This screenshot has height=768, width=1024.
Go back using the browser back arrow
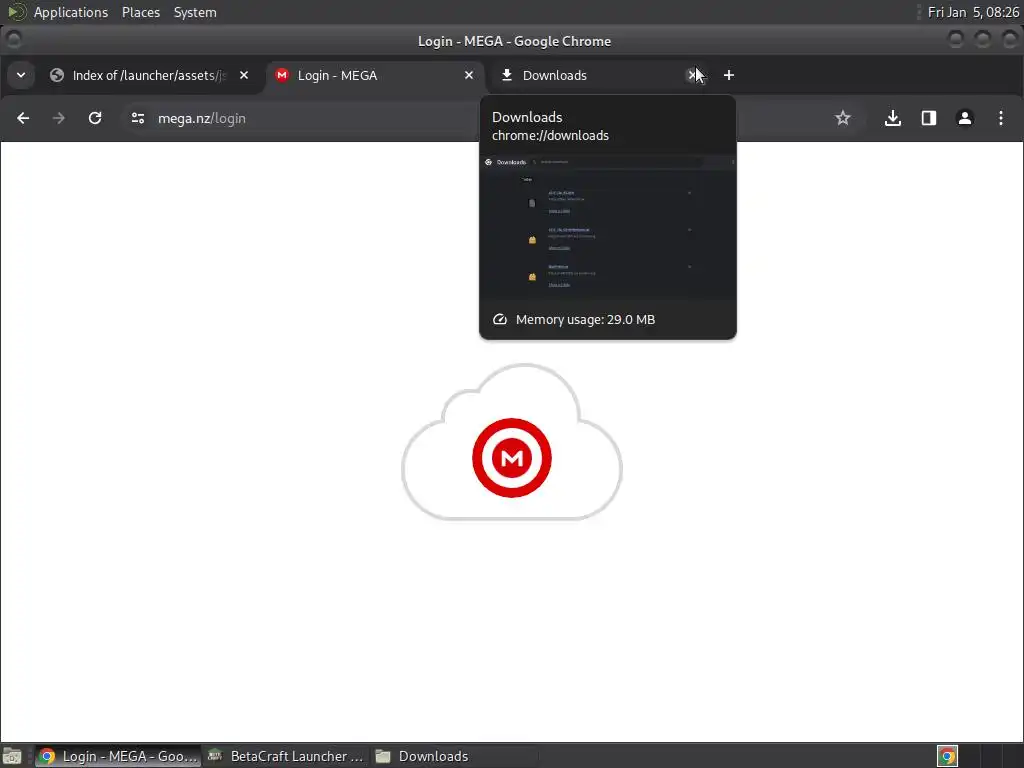23,118
